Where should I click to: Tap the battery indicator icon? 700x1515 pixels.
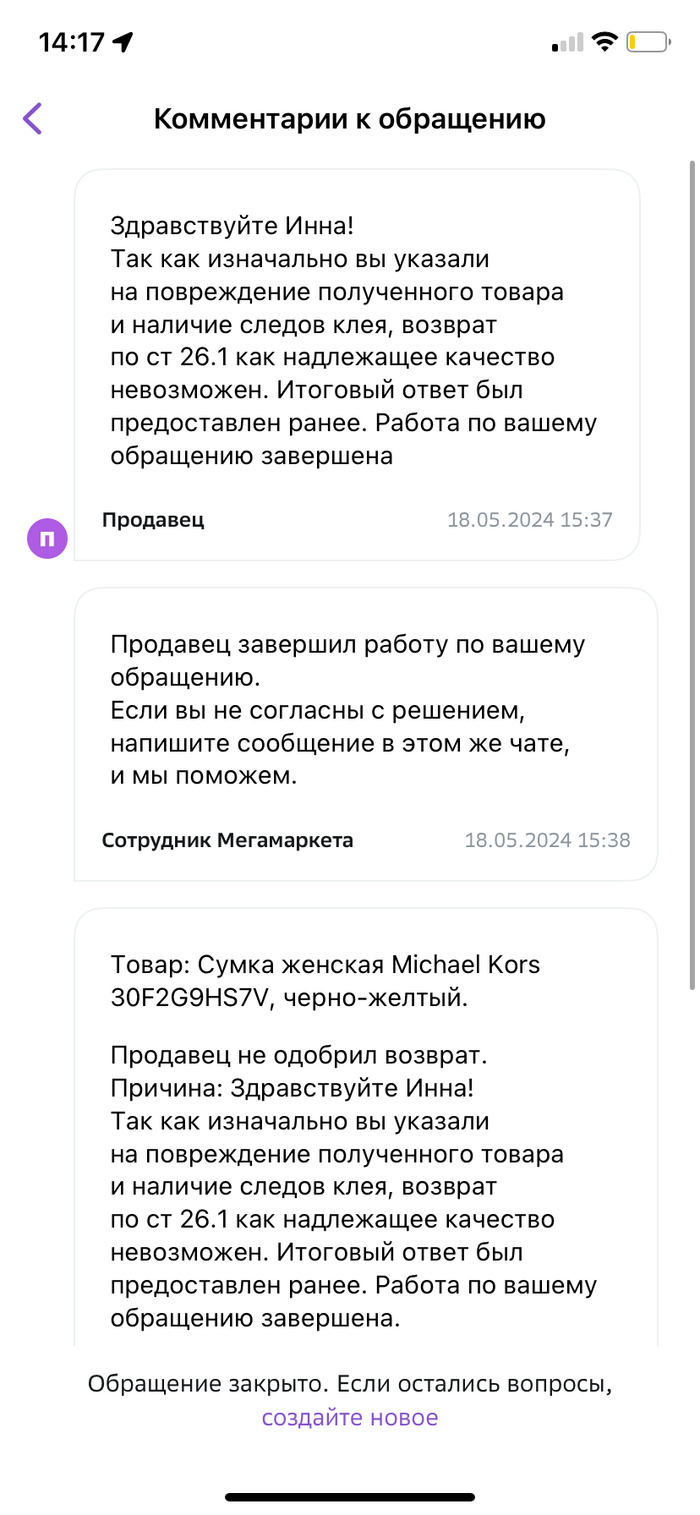(648, 42)
